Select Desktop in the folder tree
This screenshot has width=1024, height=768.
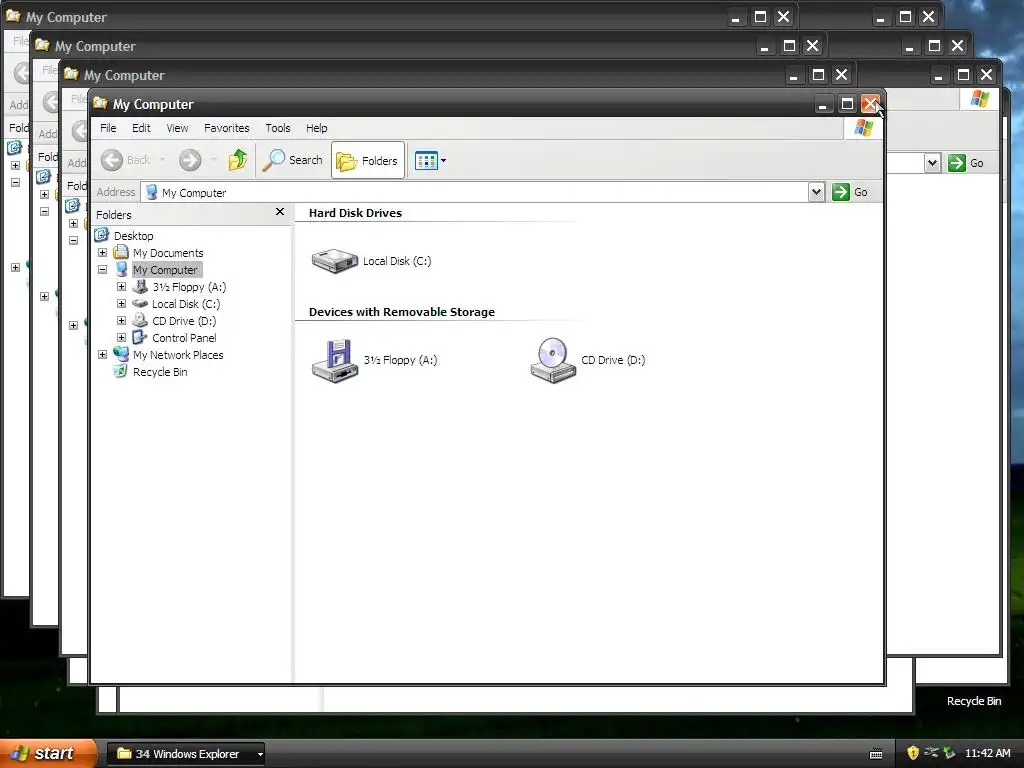(x=133, y=236)
